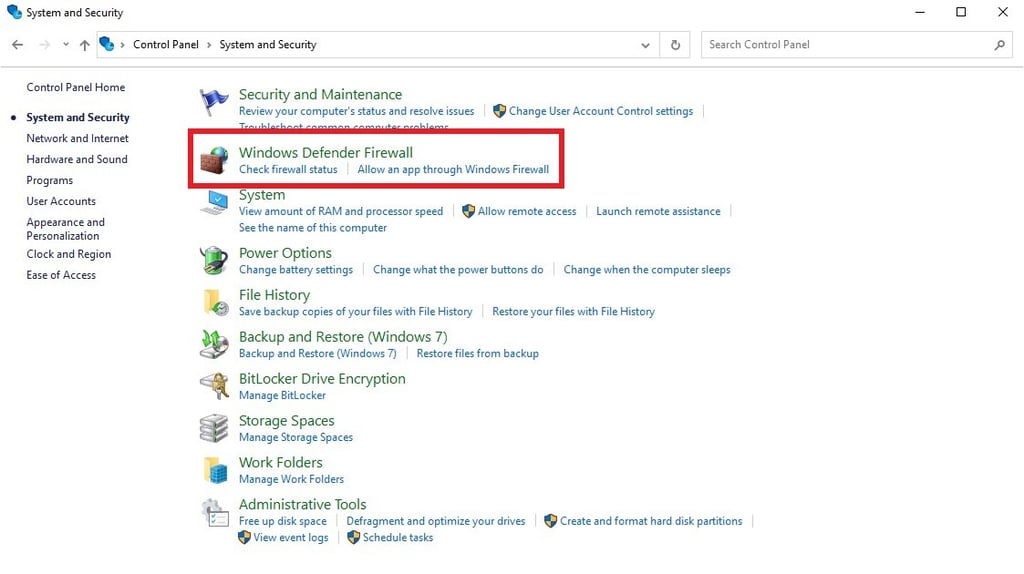Open the recent locations dropdown arrow
Image resolution: width=1024 pixels, height=574 pixels.
pos(66,44)
